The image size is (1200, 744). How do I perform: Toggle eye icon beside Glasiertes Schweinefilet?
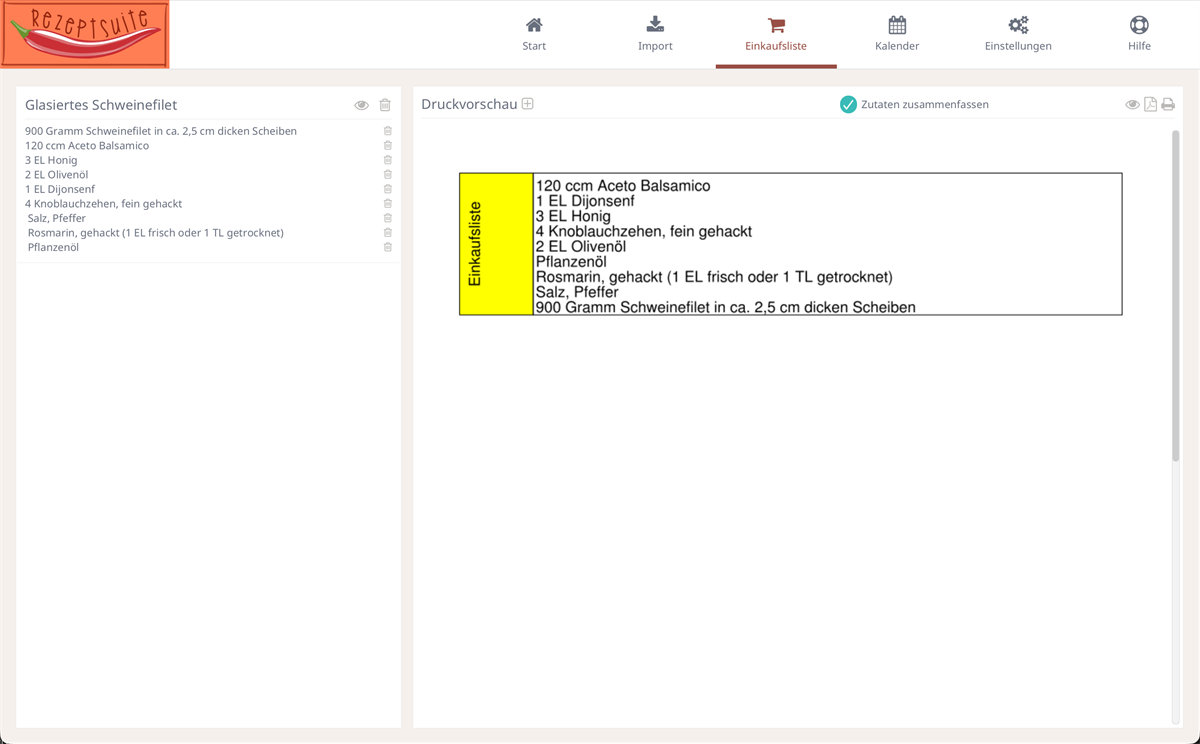click(361, 105)
